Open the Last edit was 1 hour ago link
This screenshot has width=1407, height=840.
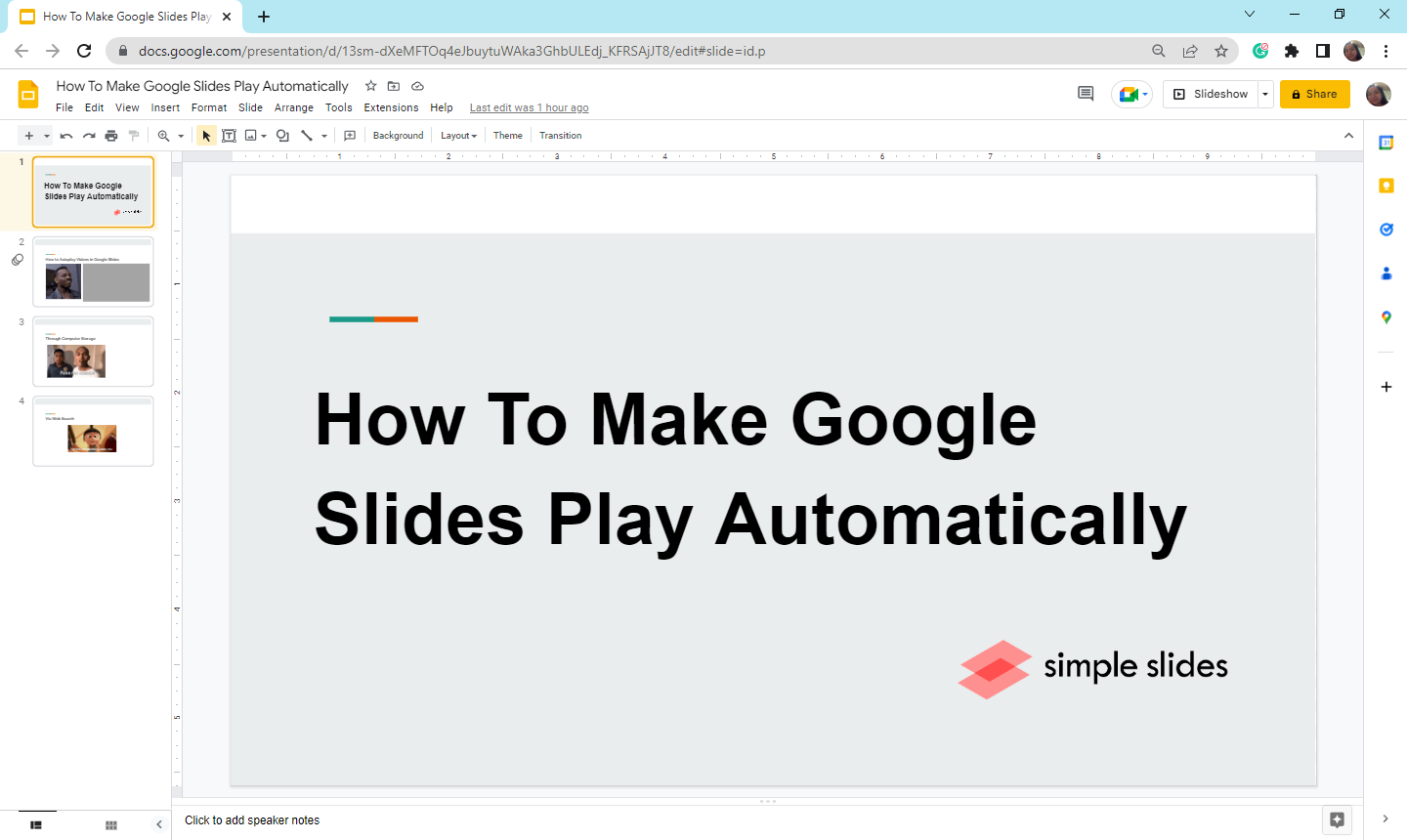[x=529, y=107]
